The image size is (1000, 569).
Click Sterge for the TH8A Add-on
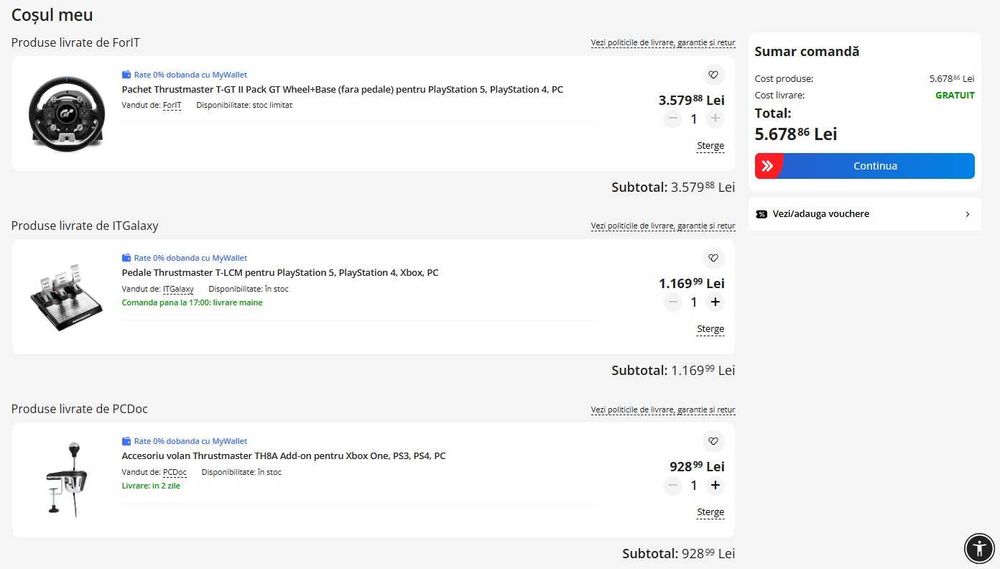710,512
